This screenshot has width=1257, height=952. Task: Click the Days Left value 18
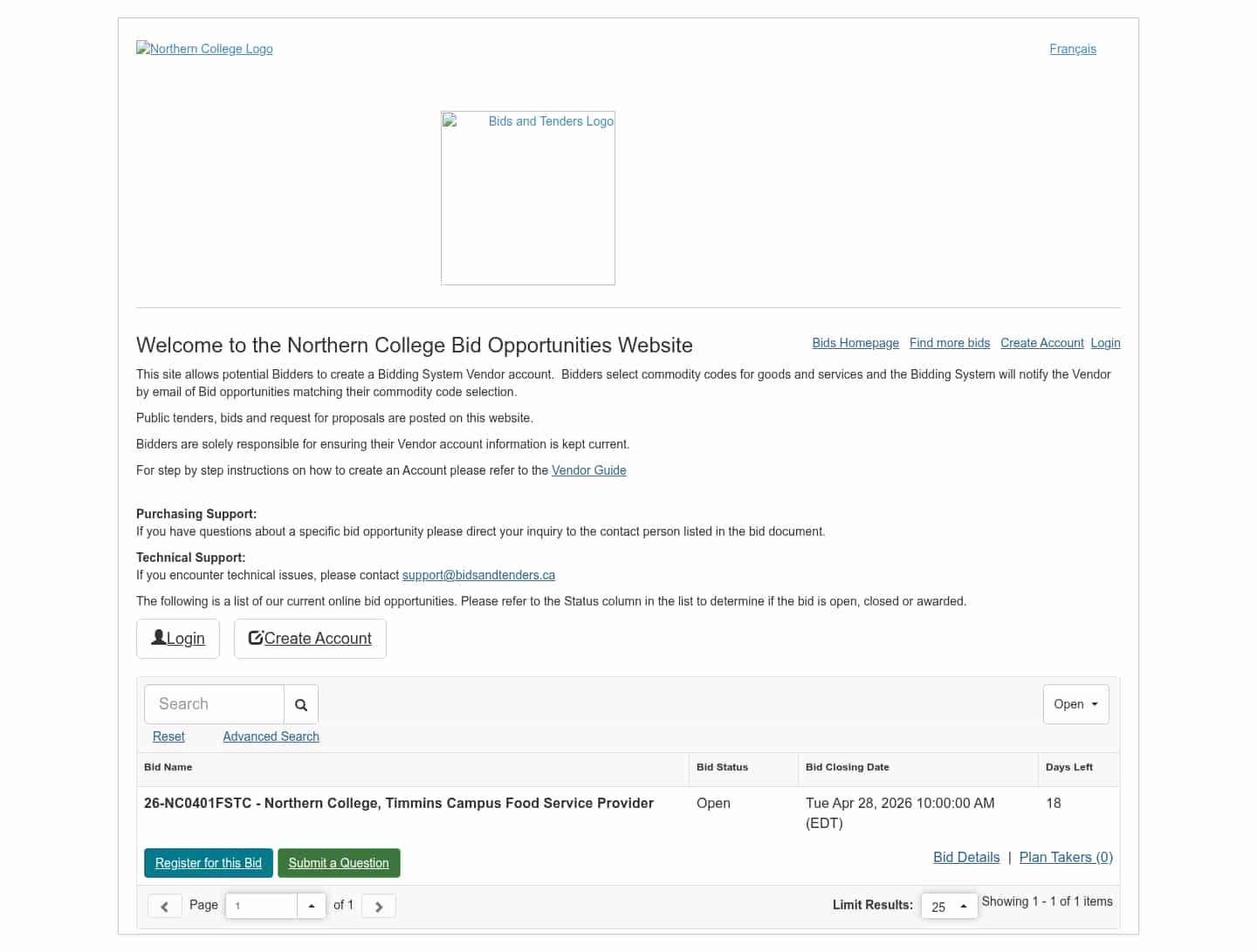pyautogui.click(x=1054, y=803)
